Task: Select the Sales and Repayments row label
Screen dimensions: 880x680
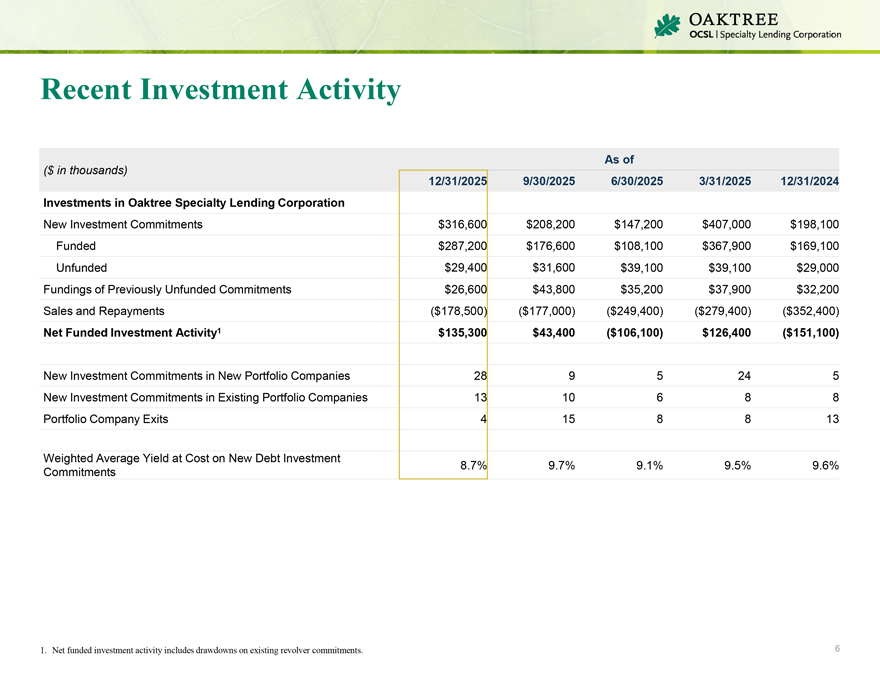Action: point(104,311)
